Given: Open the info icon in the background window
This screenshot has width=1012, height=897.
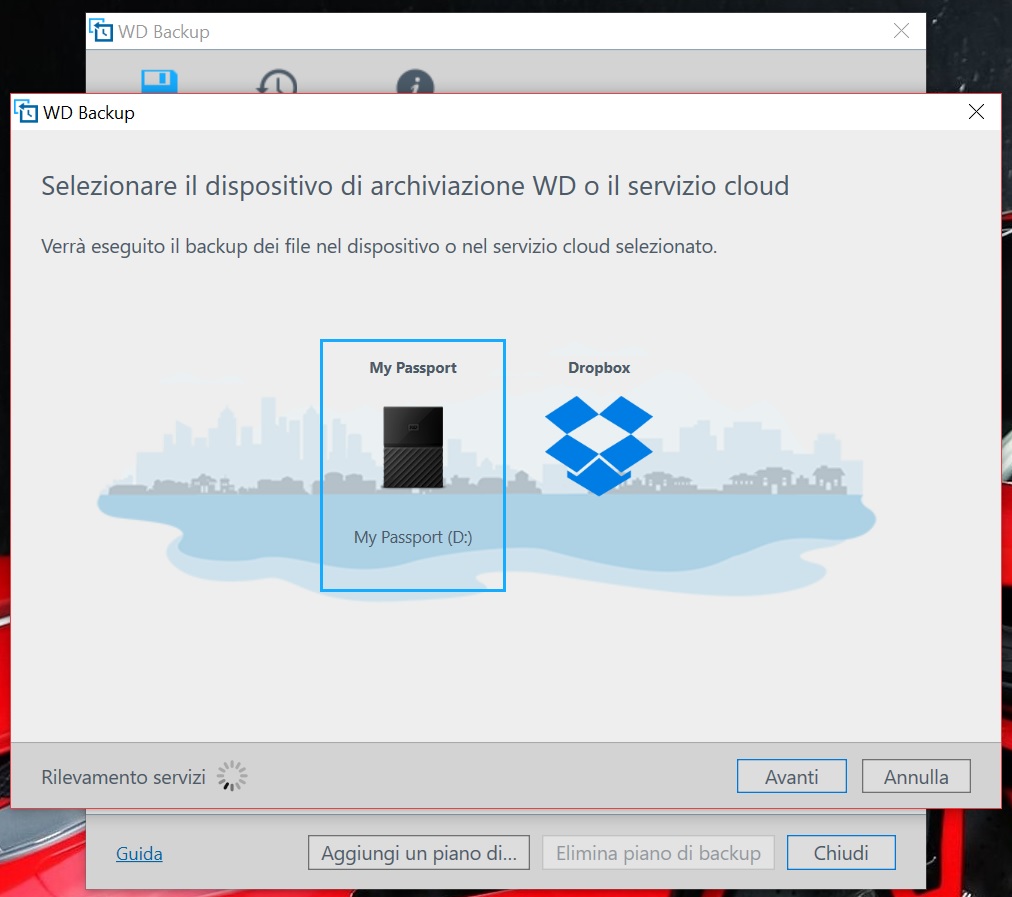Looking at the screenshot, I should click(415, 81).
